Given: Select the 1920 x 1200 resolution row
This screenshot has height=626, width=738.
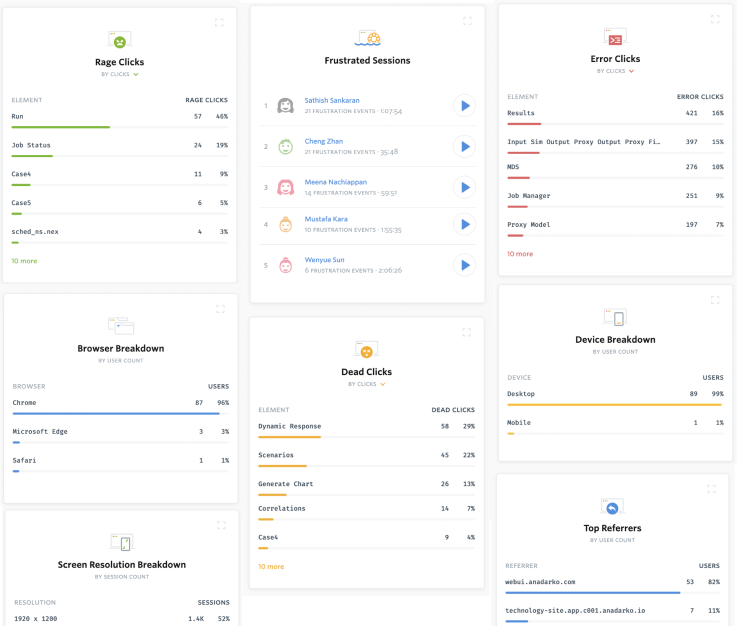Looking at the screenshot, I should (122, 618).
